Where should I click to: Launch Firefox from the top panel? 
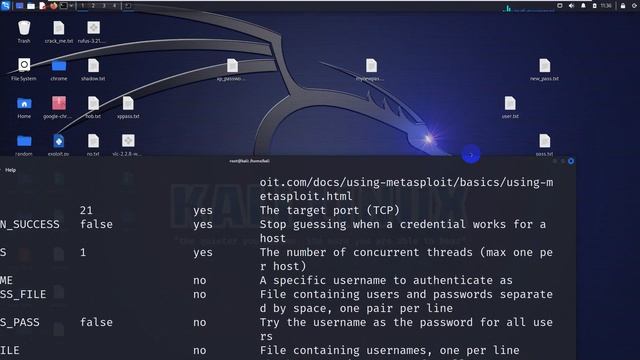[53, 6]
